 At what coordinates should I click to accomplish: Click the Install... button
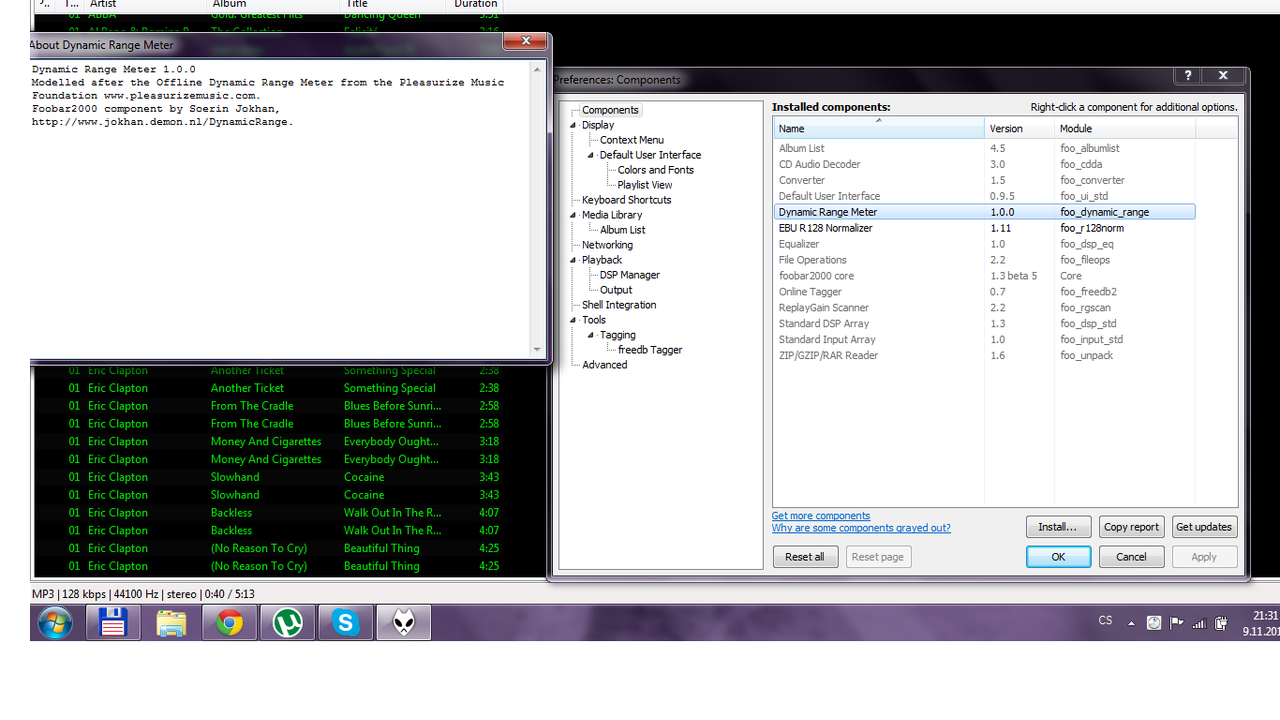coord(1058,527)
